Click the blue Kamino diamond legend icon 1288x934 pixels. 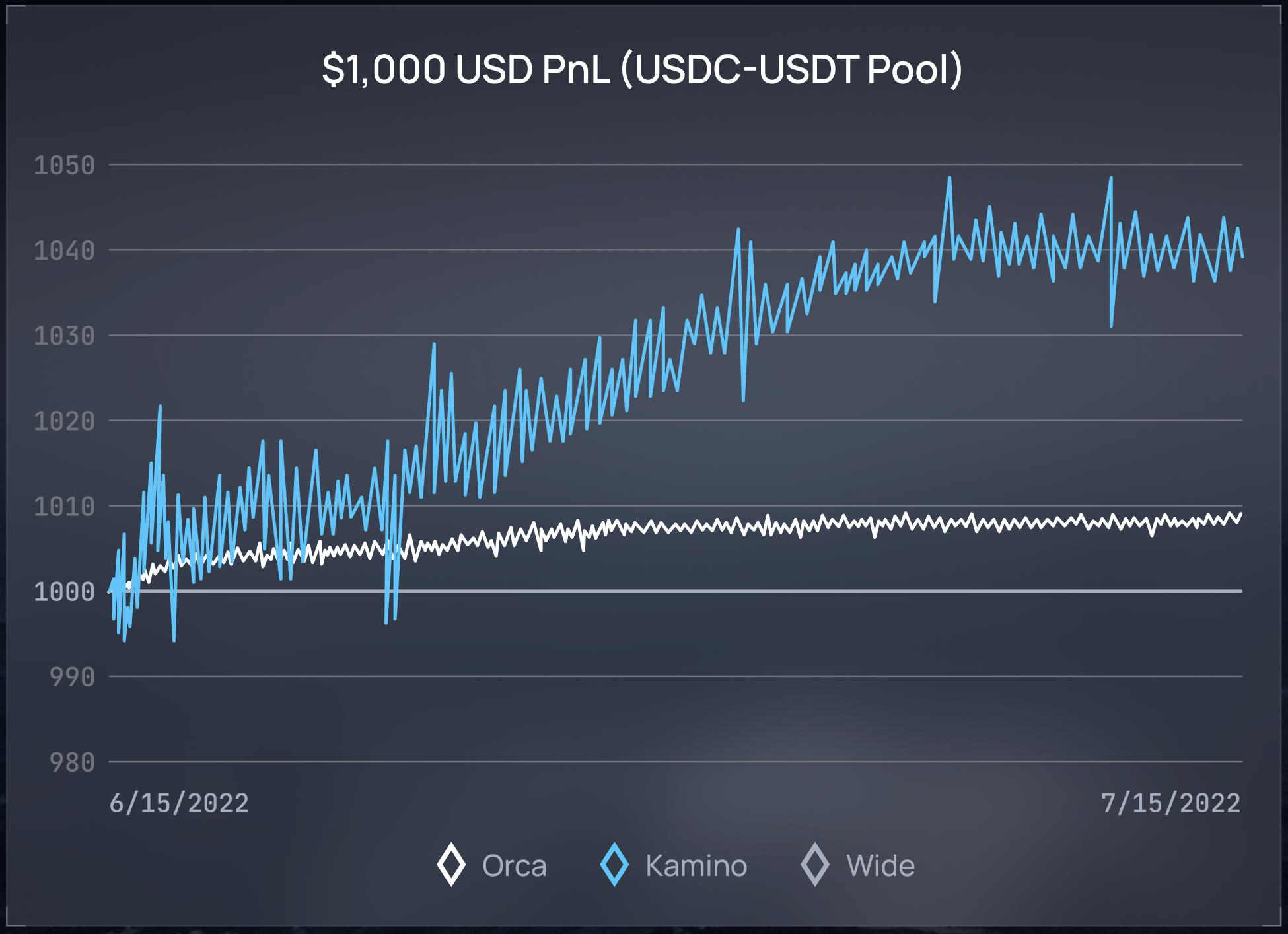point(614,865)
